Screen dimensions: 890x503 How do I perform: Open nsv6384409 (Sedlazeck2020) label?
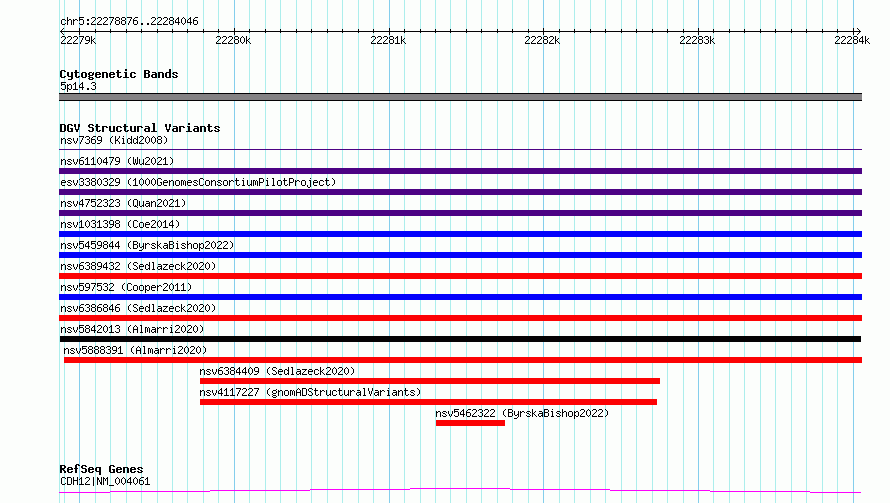pos(277,371)
